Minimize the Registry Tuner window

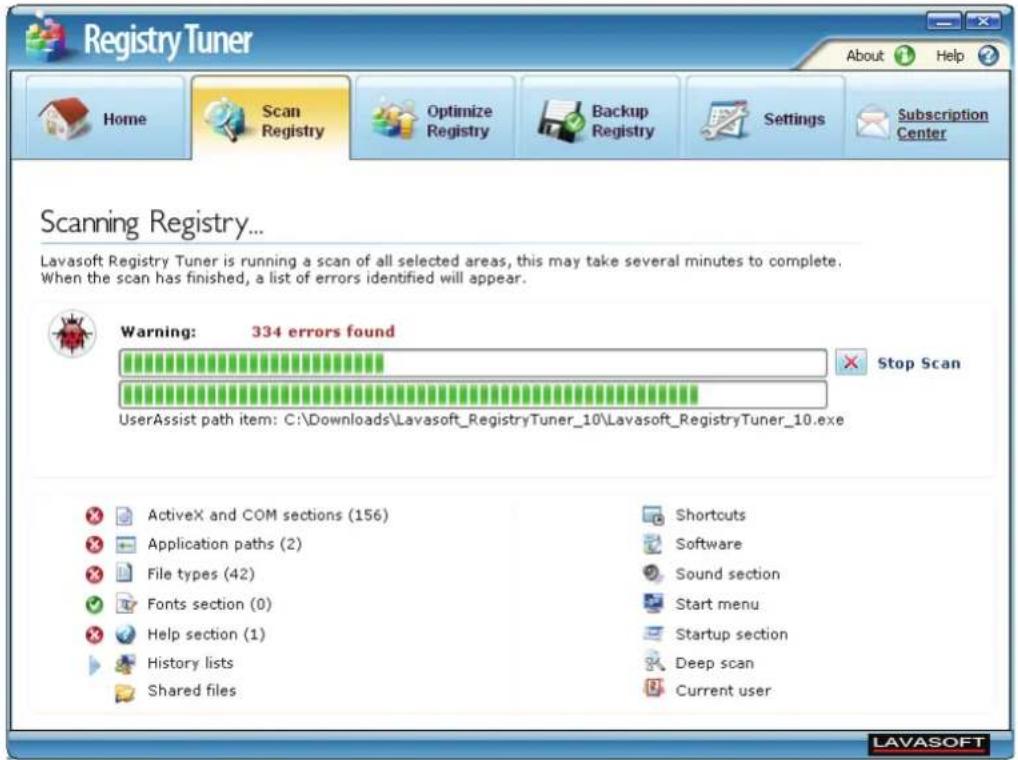pyautogui.click(x=943, y=21)
